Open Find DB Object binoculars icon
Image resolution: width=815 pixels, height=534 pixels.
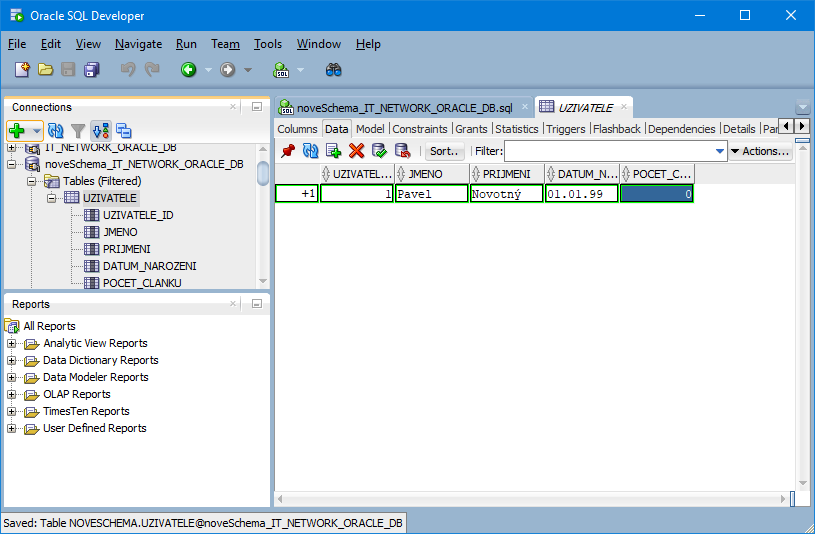pyautogui.click(x=334, y=70)
